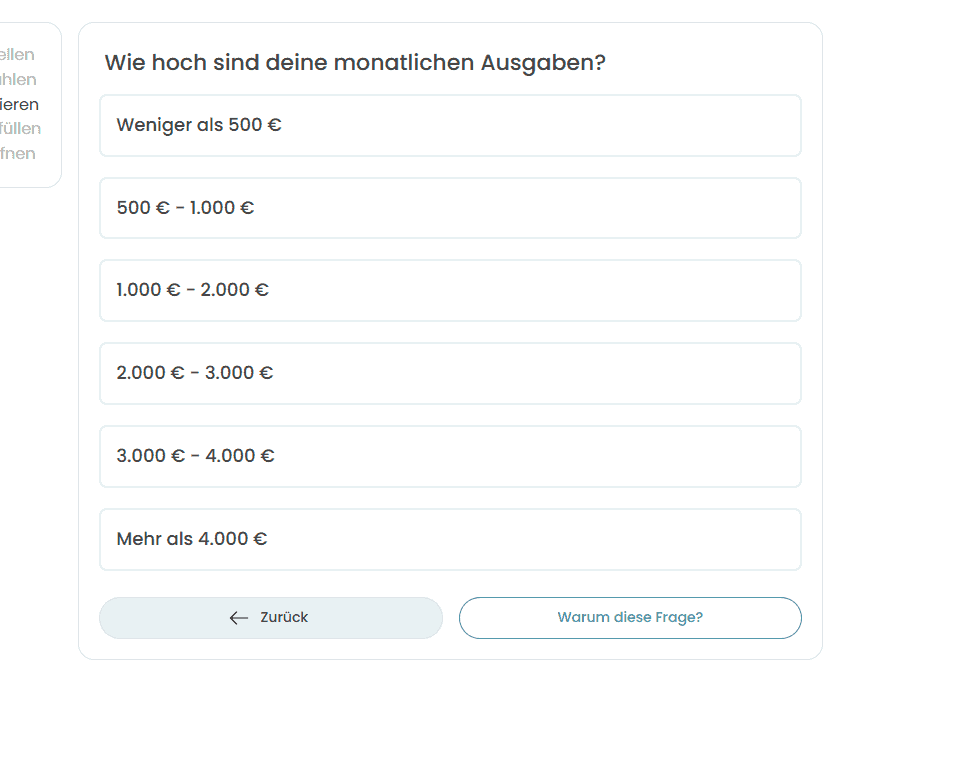Viewport: 958px width, 764px height.
Task: Pick the highest monthly expense bracket
Action: [x=450, y=539]
